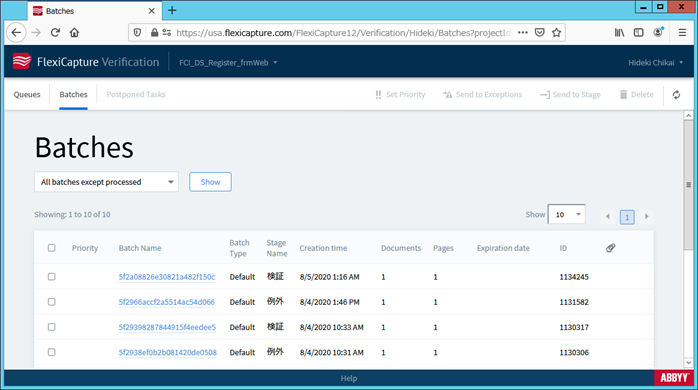Refresh the batch list icon
Viewport: 698px width, 390px height.
coord(676,94)
